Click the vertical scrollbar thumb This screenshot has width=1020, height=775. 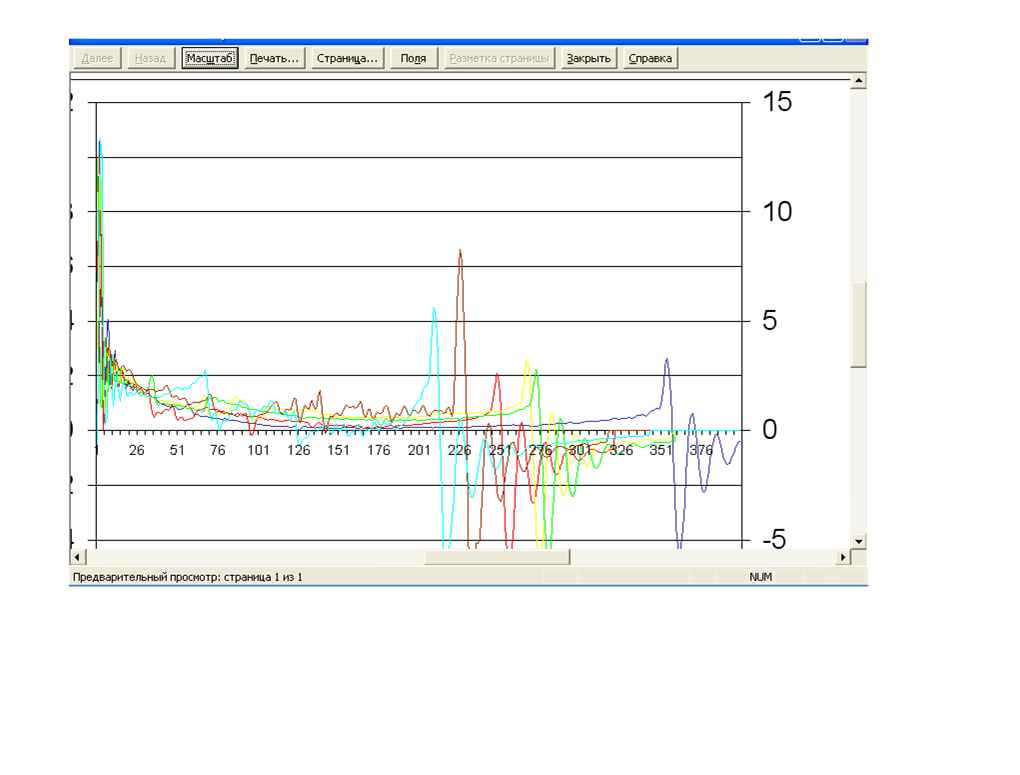[x=859, y=325]
